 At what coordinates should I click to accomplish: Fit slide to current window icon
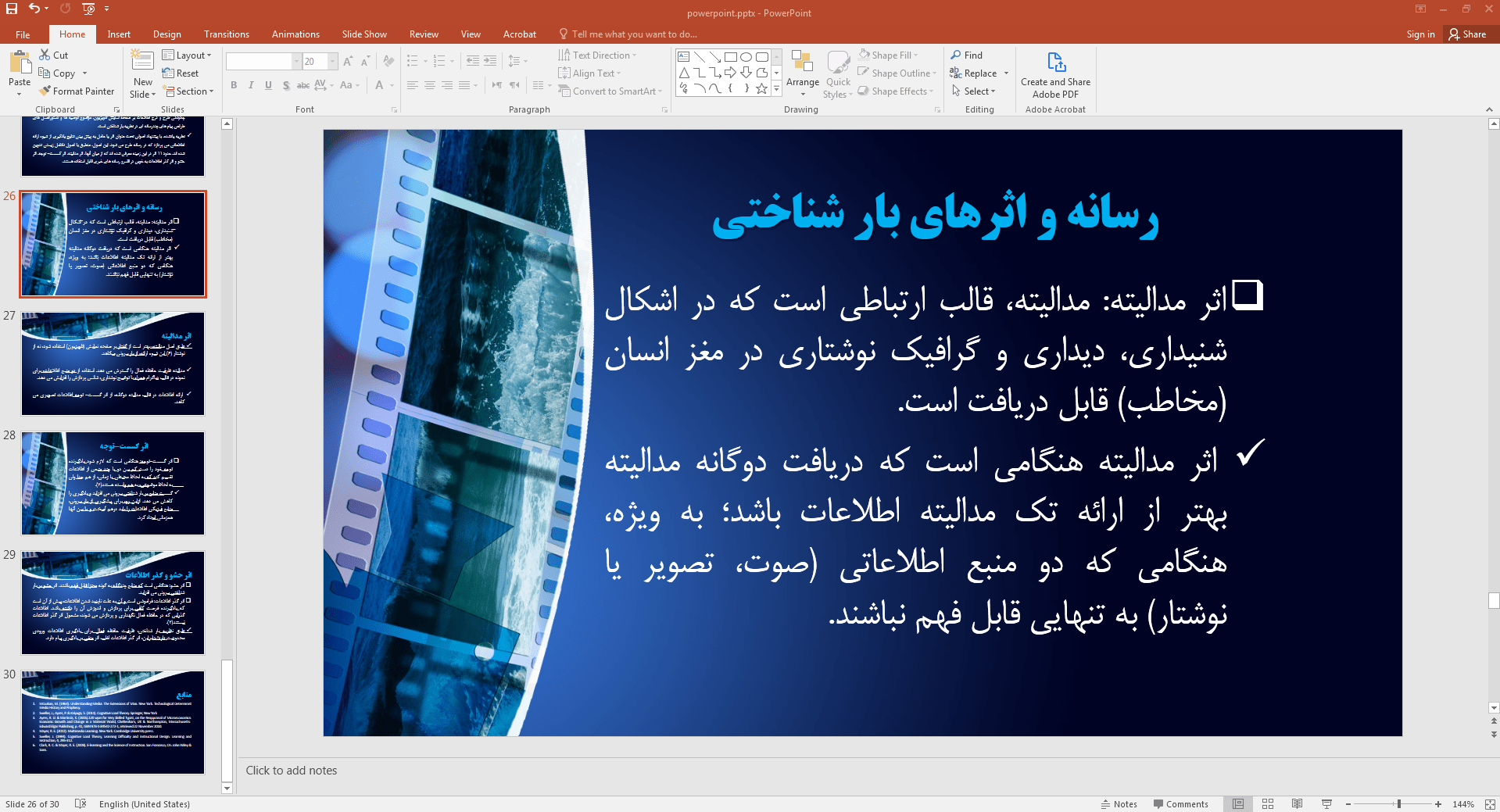coord(1490,804)
